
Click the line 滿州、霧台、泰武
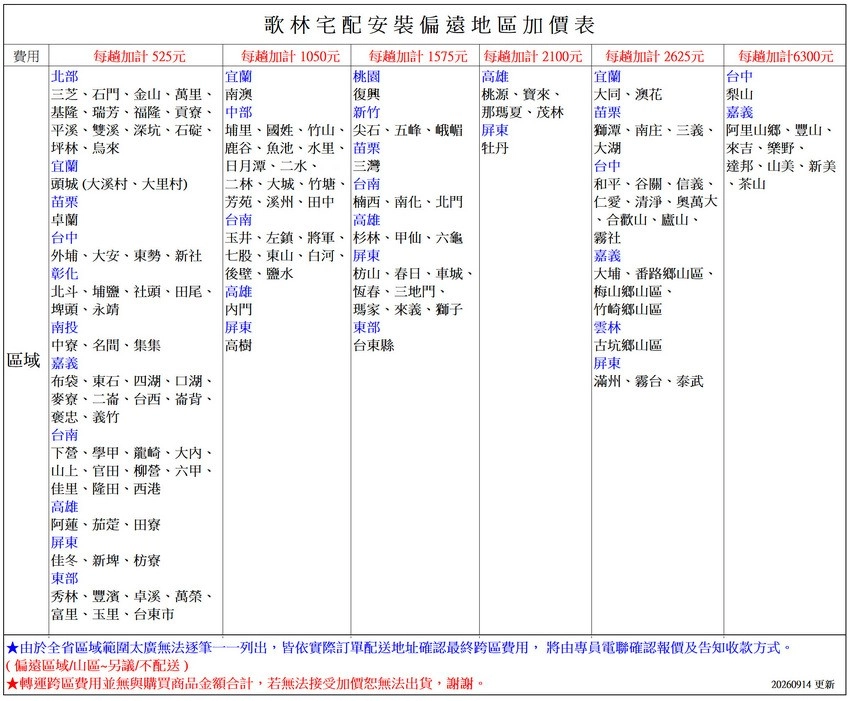[x=648, y=381]
